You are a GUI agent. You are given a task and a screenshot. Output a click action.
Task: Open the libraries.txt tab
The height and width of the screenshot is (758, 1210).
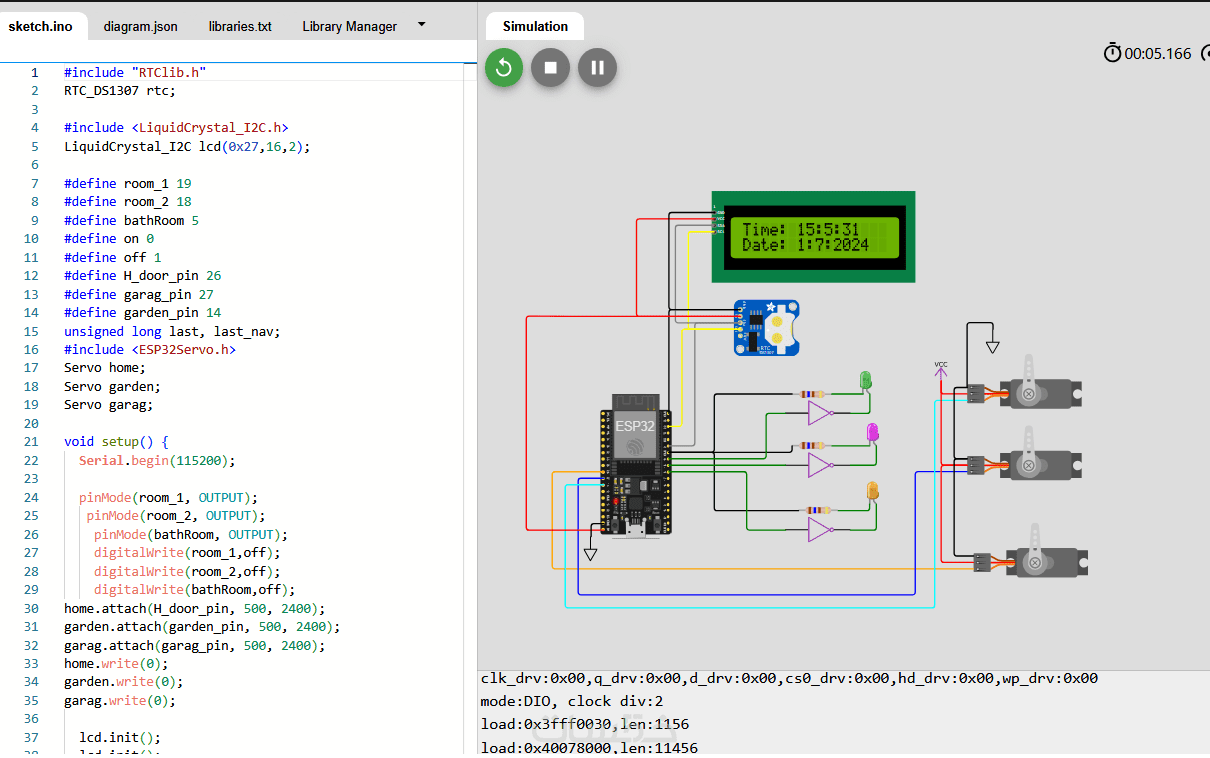(240, 27)
